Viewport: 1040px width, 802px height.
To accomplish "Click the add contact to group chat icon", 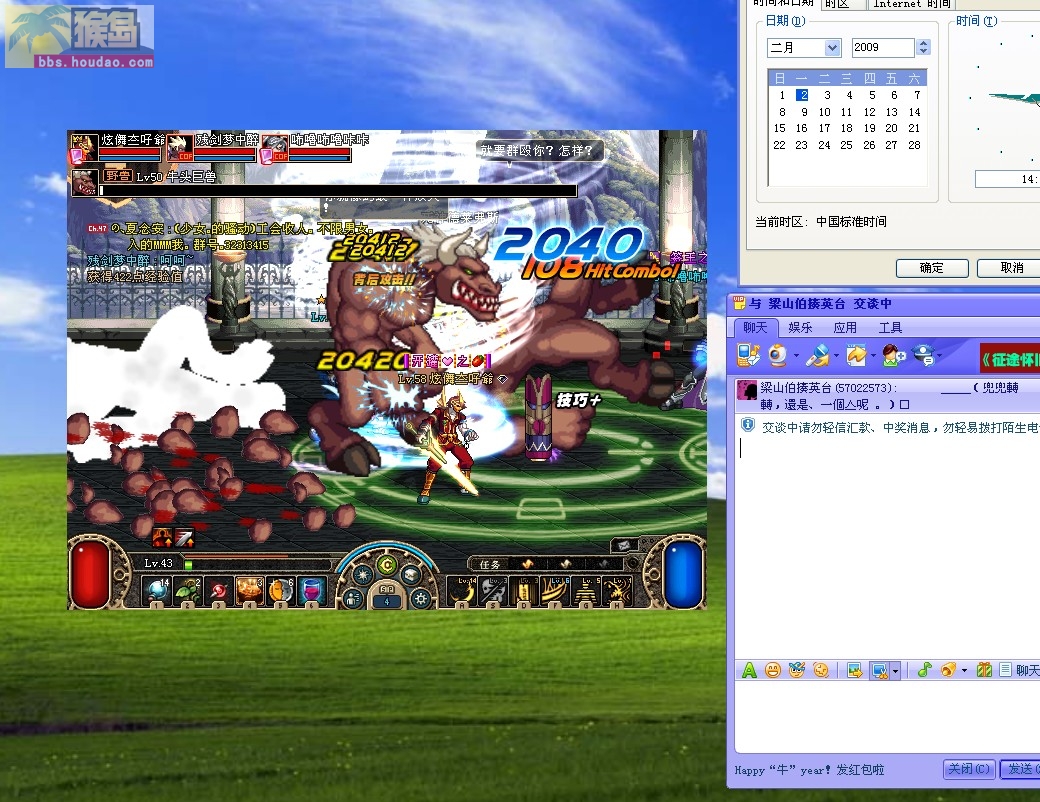I will pos(893,356).
